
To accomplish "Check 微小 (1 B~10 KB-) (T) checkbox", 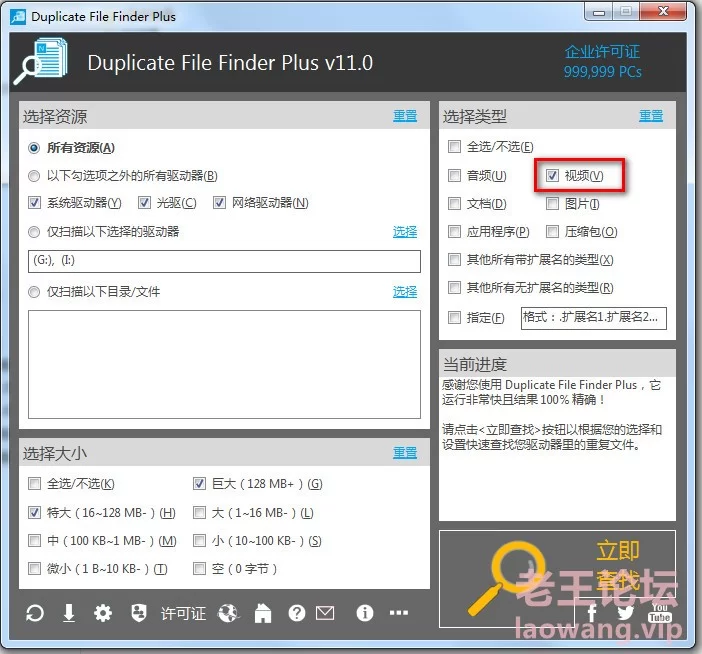I will coord(34,569).
